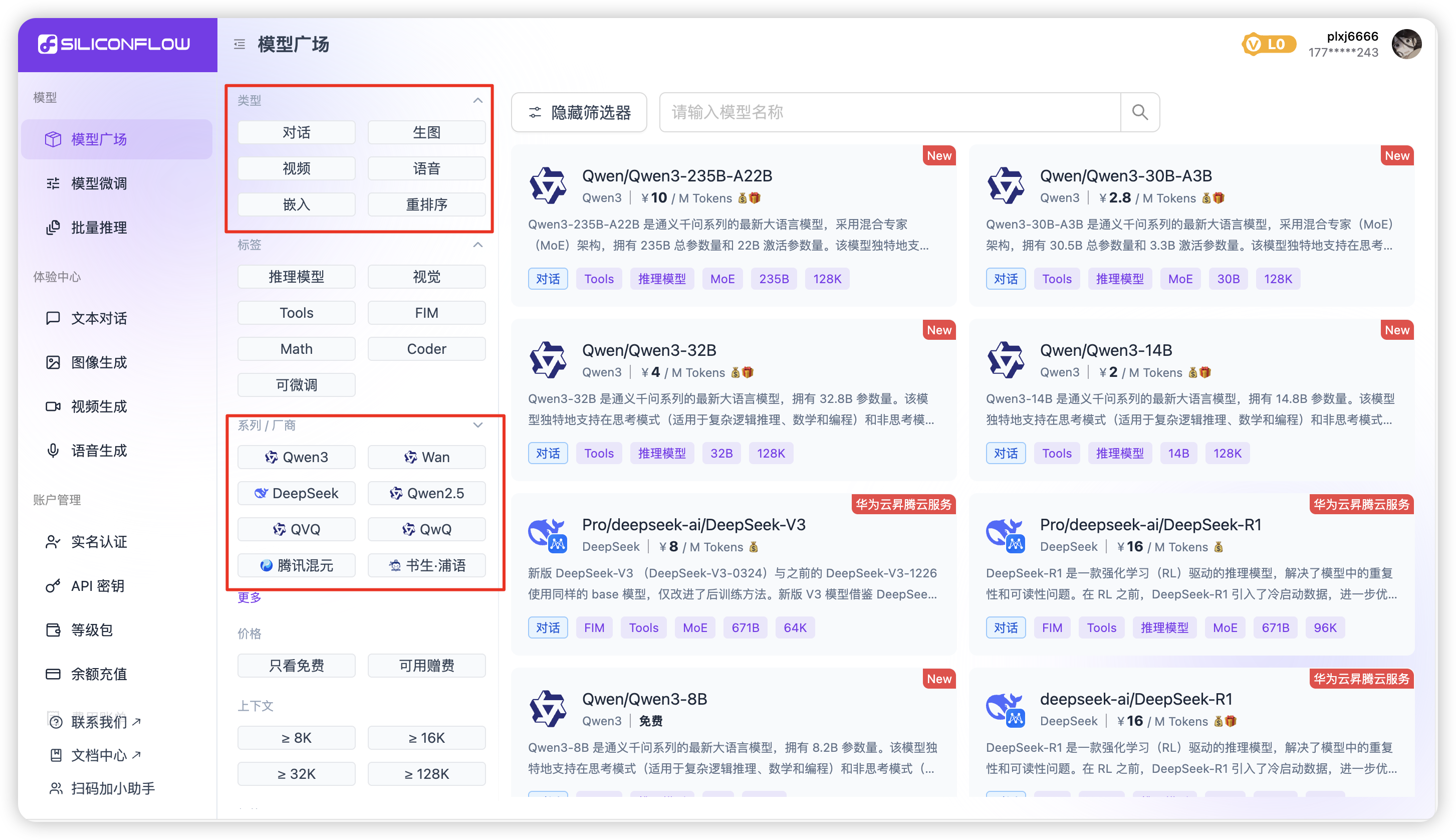The image size is (1456, 840).
Task: Open 批量推理 in the sidebar
Action: coord(116,228)
